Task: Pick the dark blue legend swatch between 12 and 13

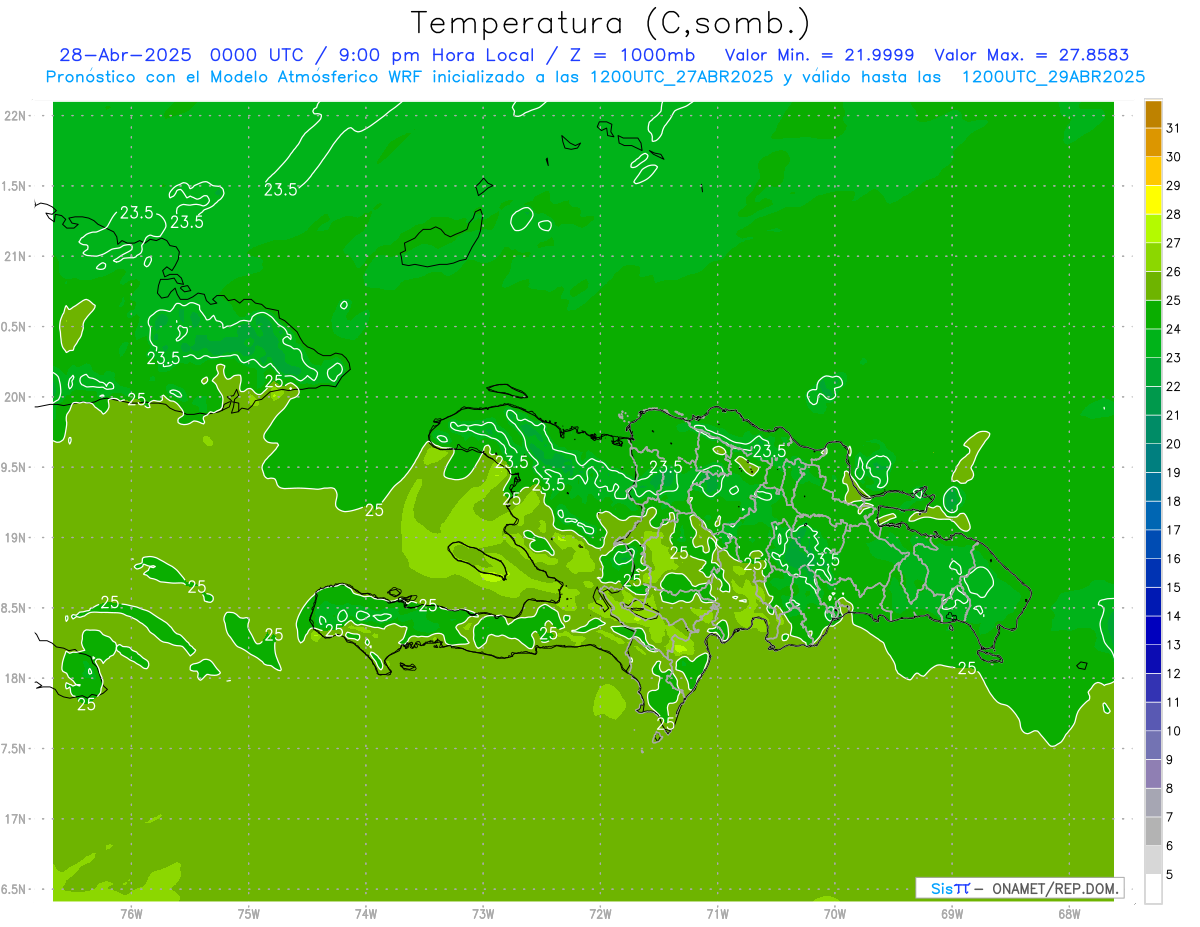Action: point(1153,659)
